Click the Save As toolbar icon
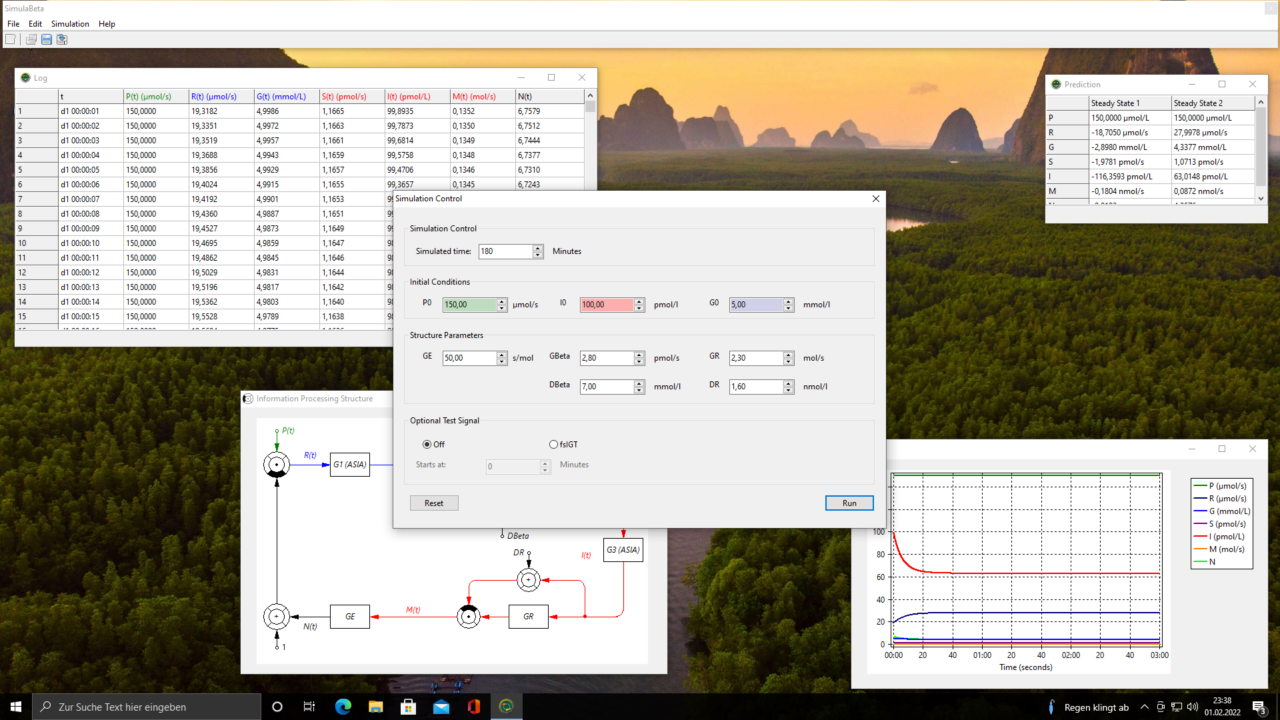This screenshot has height=720, width=1280. coord(62,40)
